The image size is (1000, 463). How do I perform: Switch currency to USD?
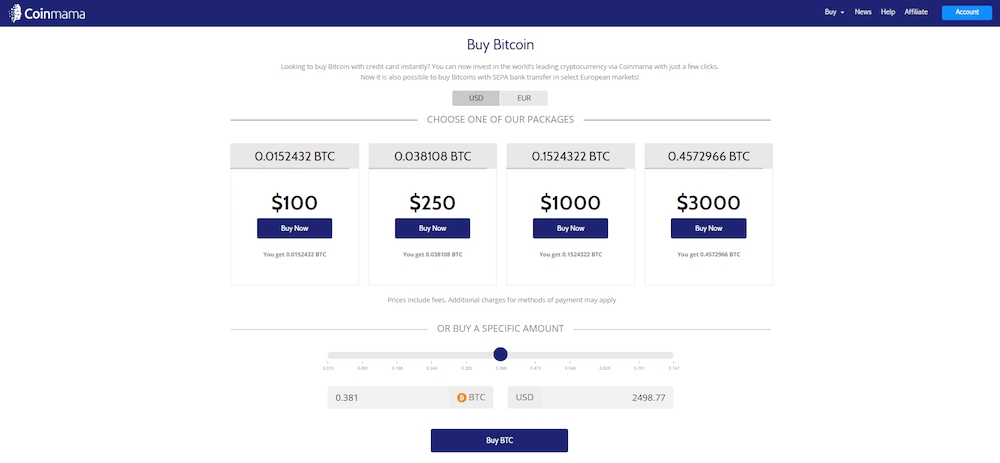click(476, 98)
